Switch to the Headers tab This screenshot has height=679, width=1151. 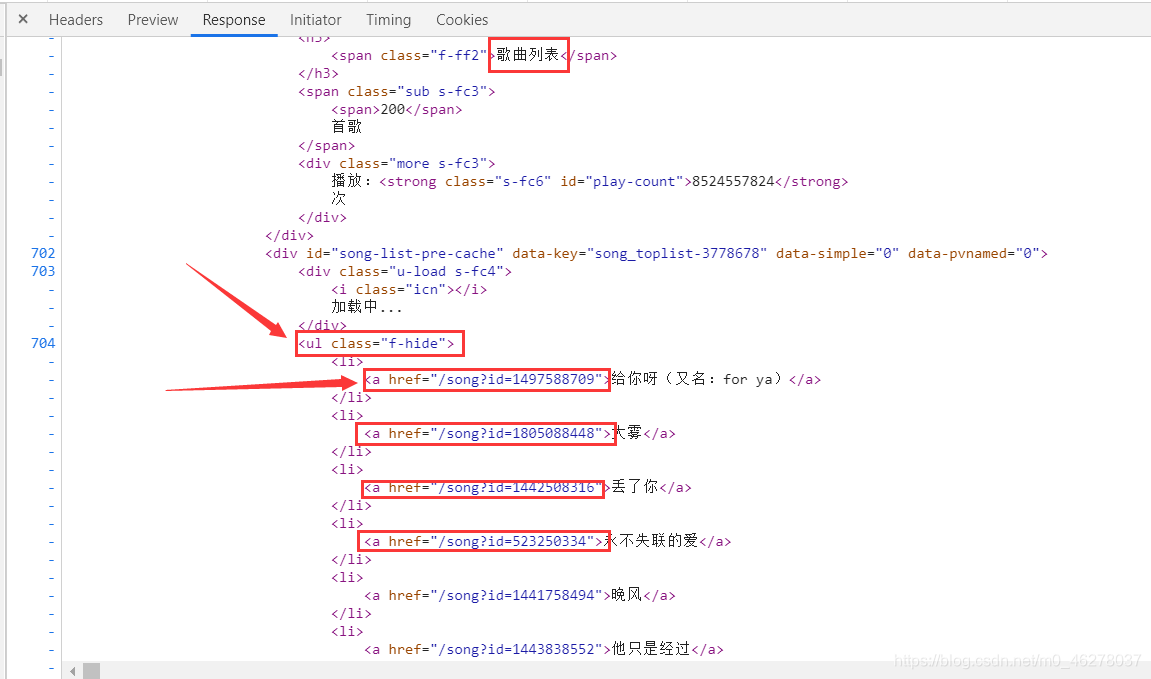[x=76, y=20]
